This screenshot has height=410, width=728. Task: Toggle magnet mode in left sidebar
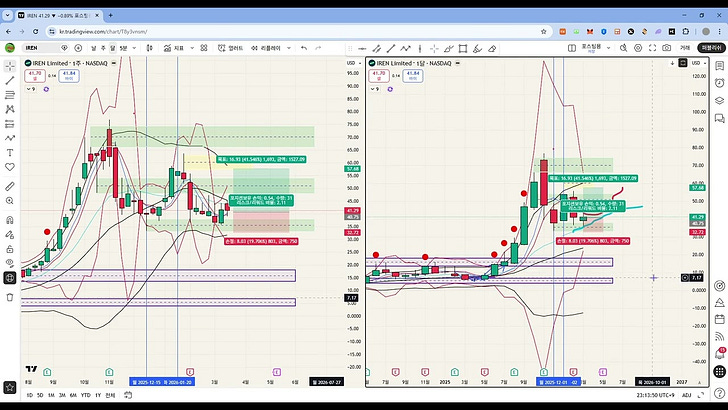click(10, 220)
